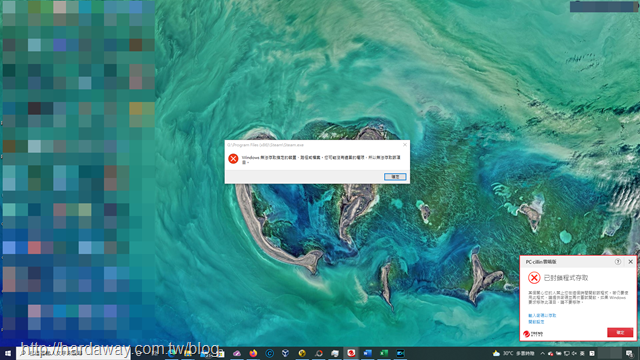Open help in the PC-cillin popup

(x=618, y=262)
